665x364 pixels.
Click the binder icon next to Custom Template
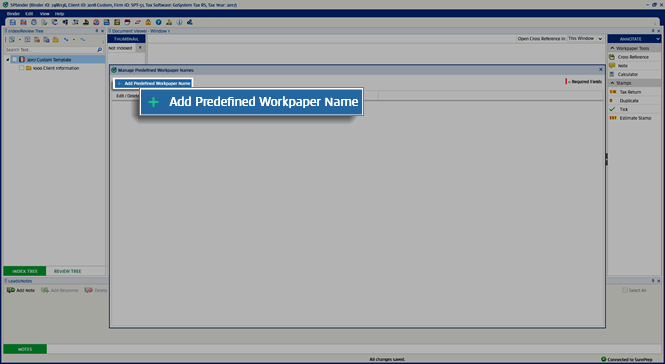click(22, 59)
